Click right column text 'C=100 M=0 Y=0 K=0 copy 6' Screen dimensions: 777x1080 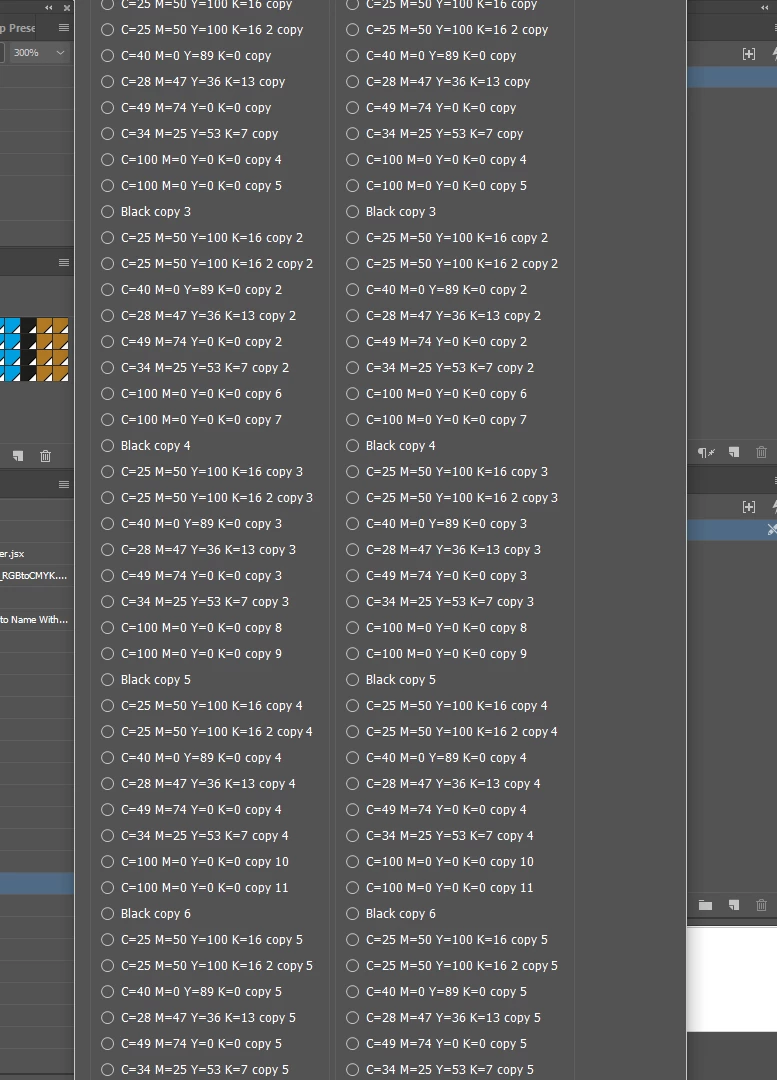click(x=446, y=394)
